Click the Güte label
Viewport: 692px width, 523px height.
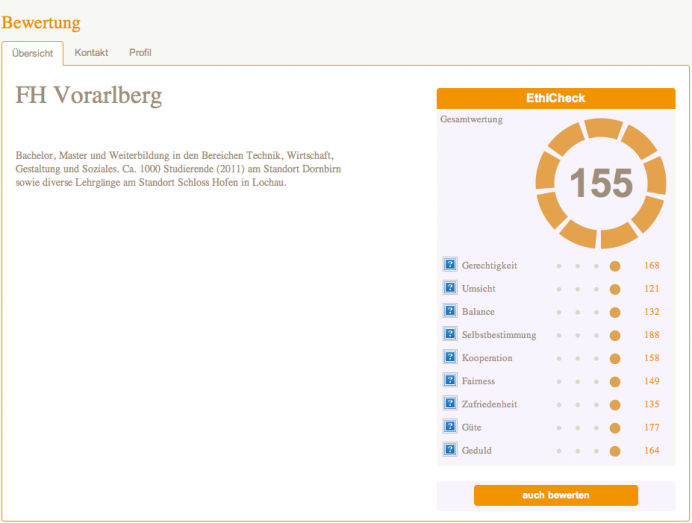click(471, 427)
